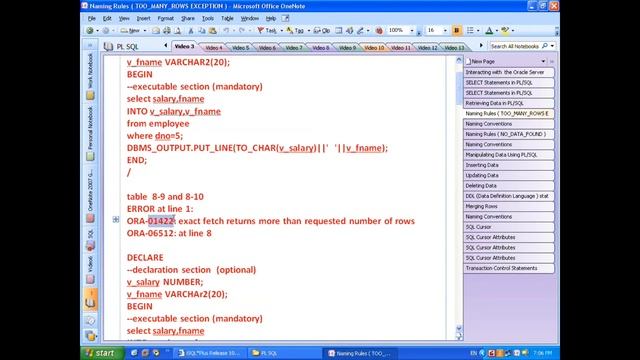The image size is (640, 360).
Task: Click the Undo arrow icon
Action: pos(226,31)
